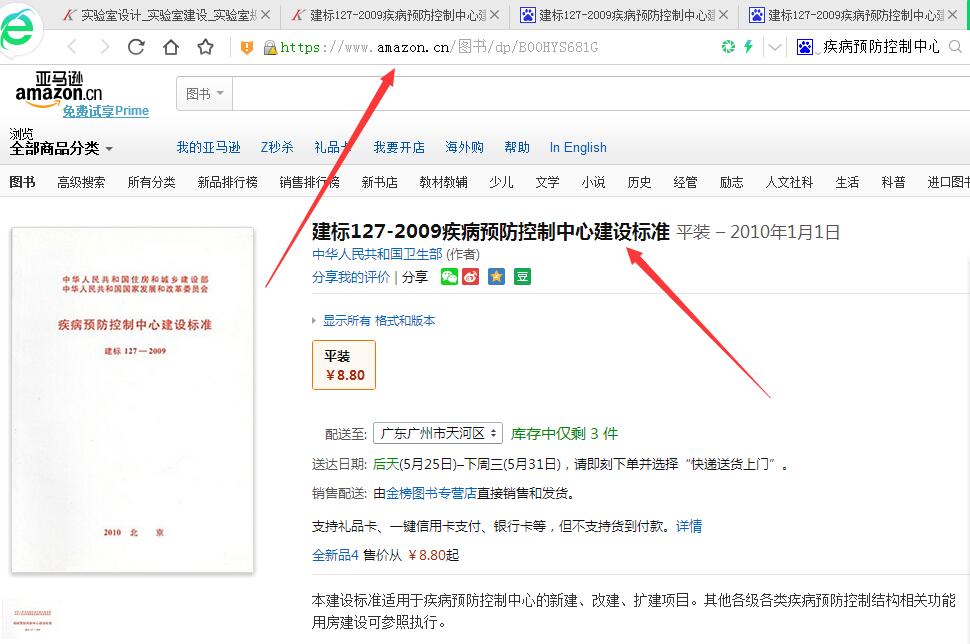This screenshot has width=970, height=644.
Task: Click the lightning speed-mode icon
Action: tap(748, 47)
